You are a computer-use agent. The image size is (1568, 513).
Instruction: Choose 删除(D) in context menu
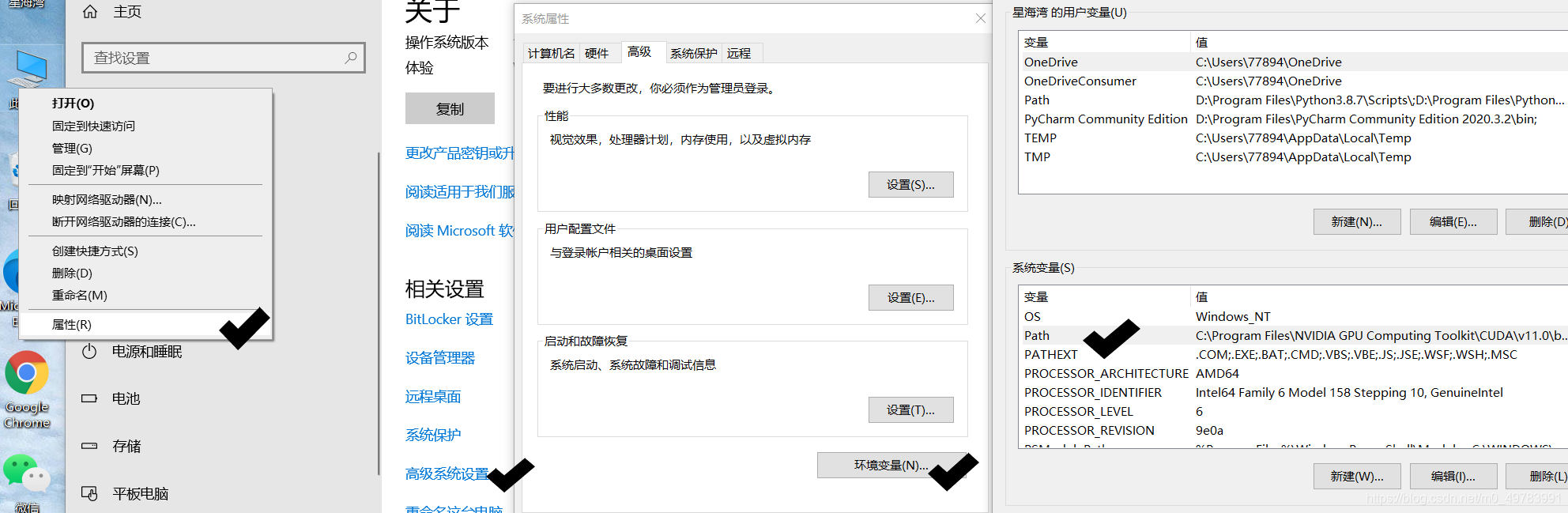pos(145,273)
